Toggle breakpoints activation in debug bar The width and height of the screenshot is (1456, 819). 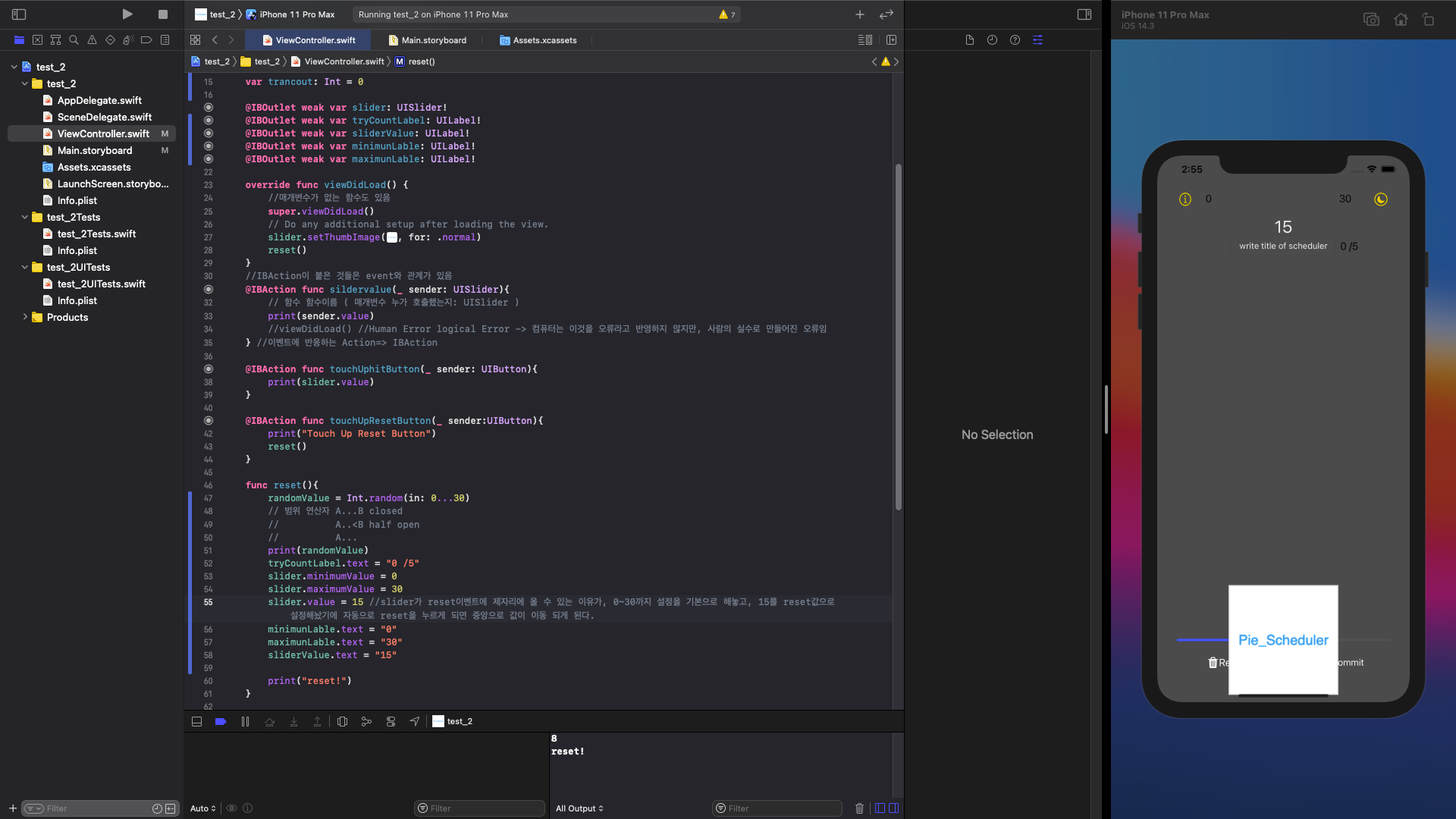point(221,722)
